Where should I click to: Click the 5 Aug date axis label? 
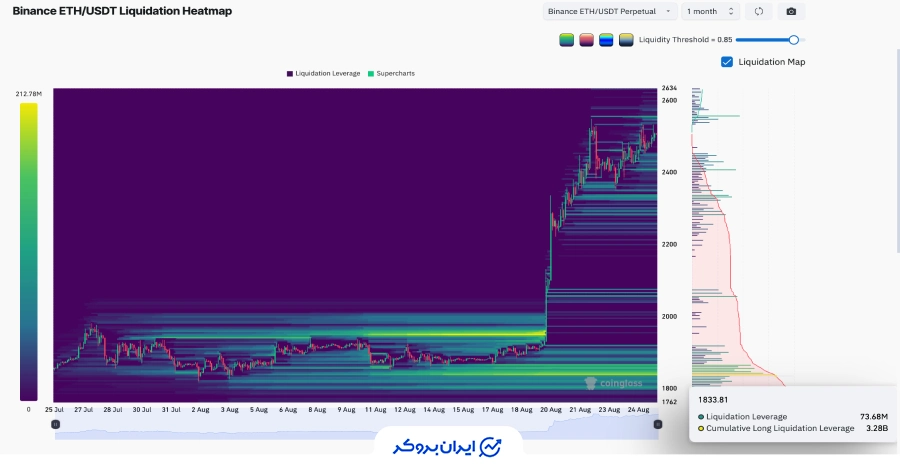(x=258, y=410)
